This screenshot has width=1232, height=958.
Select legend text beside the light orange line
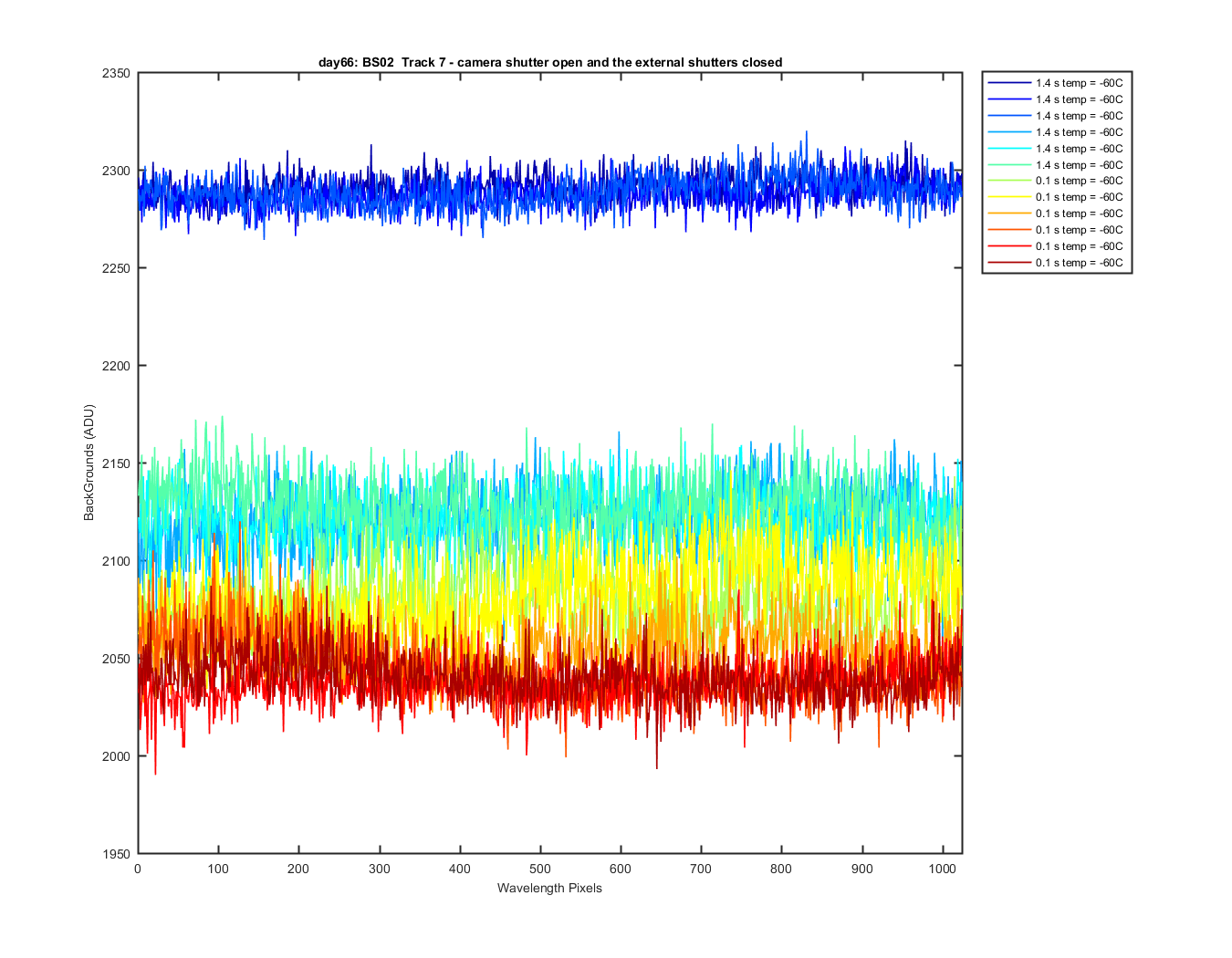[1079, 213]
